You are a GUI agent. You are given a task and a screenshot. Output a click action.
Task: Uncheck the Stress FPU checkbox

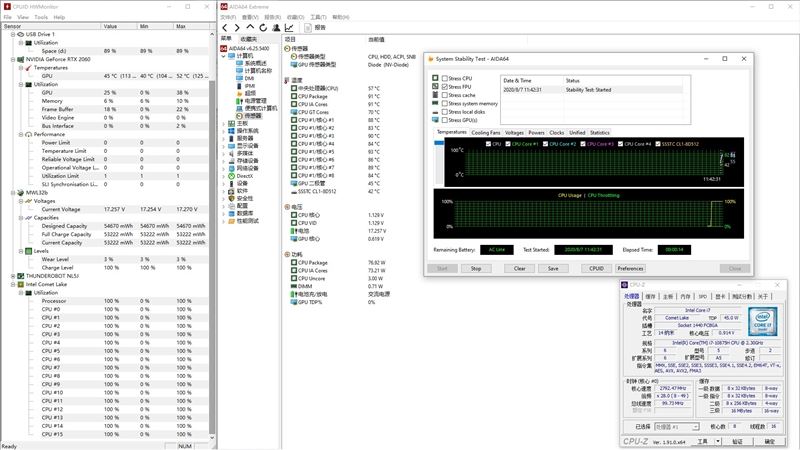444,87
